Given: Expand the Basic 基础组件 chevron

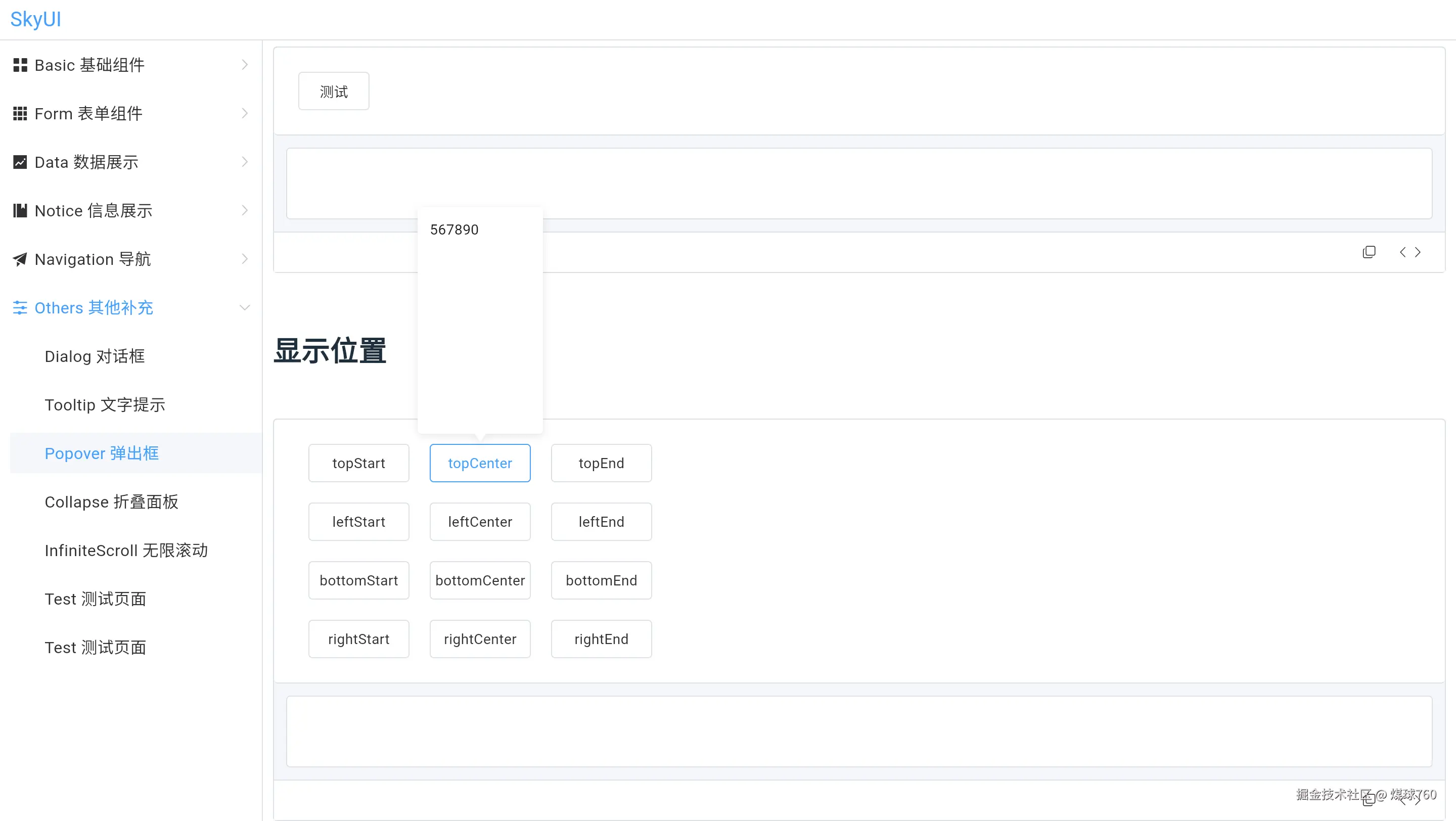Looking at the screenshot, I should (x=245, y=65).
